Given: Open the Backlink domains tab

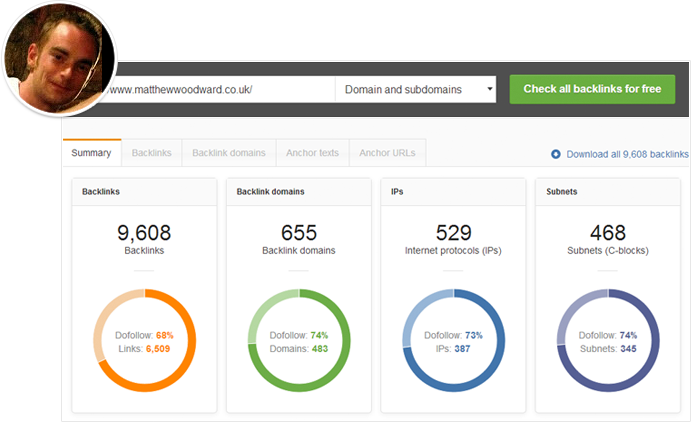Looking at the screenshot, I should tap(229, 153).
